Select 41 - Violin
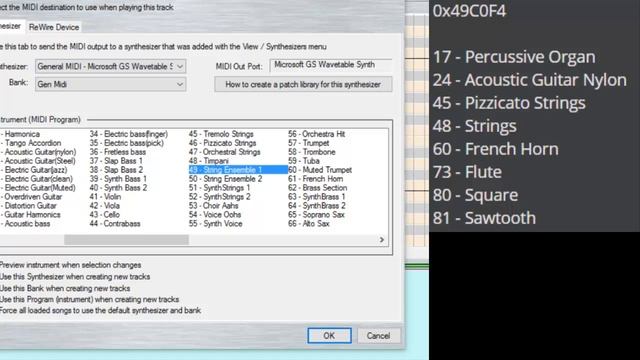The image size is (640, 360). [105, 197]
